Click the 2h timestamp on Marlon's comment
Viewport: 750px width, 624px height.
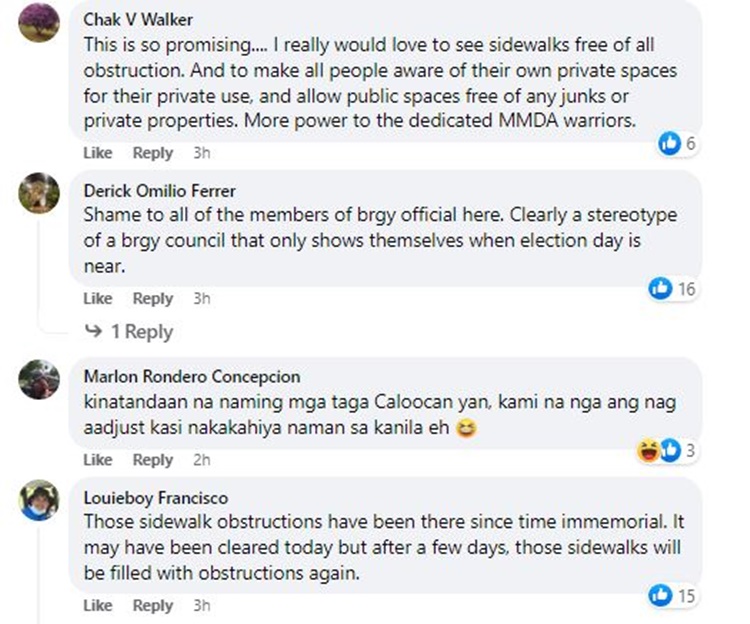[201, 460]
